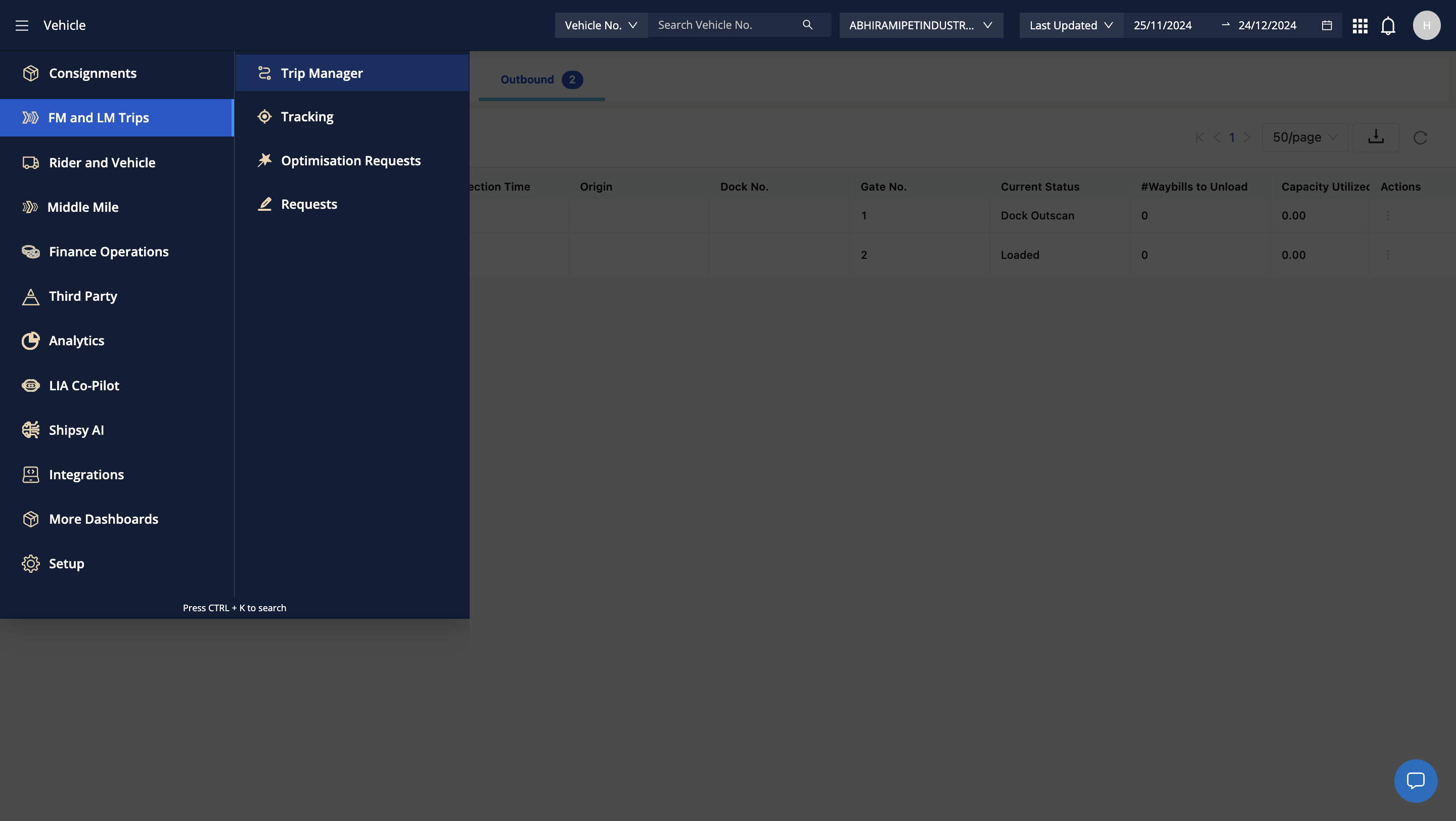Click the FM and LM Trips arrows icon
The width and height of the screenshot is (1456, 821).
30,117
